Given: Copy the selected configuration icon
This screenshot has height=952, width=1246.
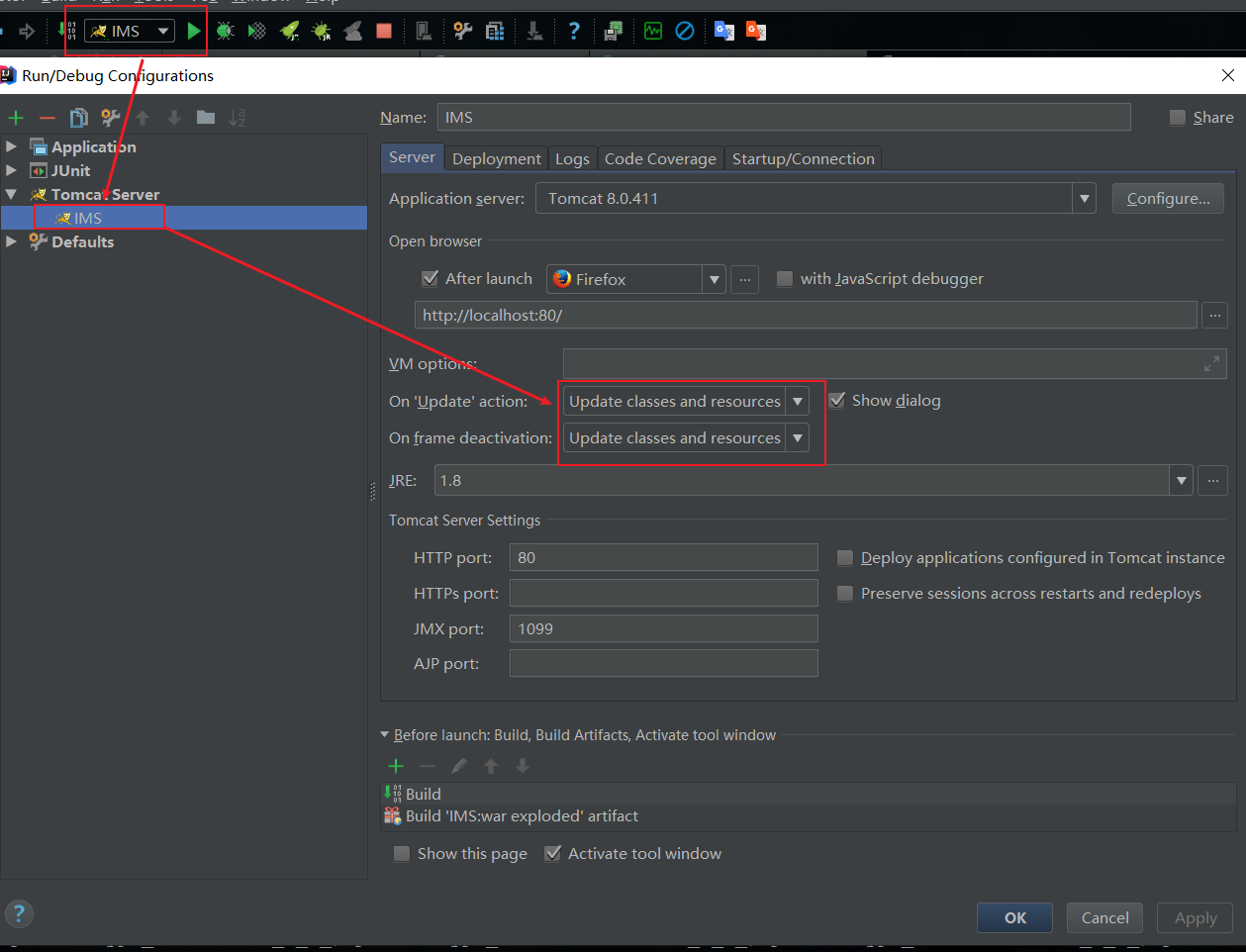Looking at the screenshot, I should 79,118.
